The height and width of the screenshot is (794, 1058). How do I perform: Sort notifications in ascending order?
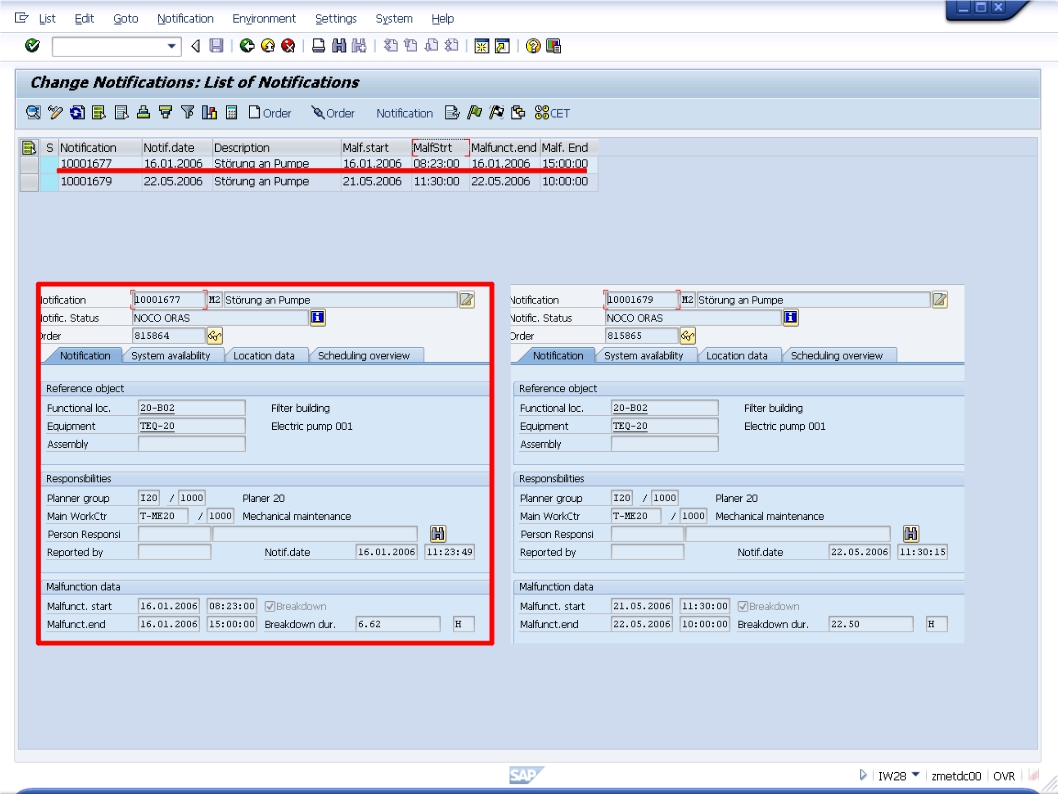(143, 112)
